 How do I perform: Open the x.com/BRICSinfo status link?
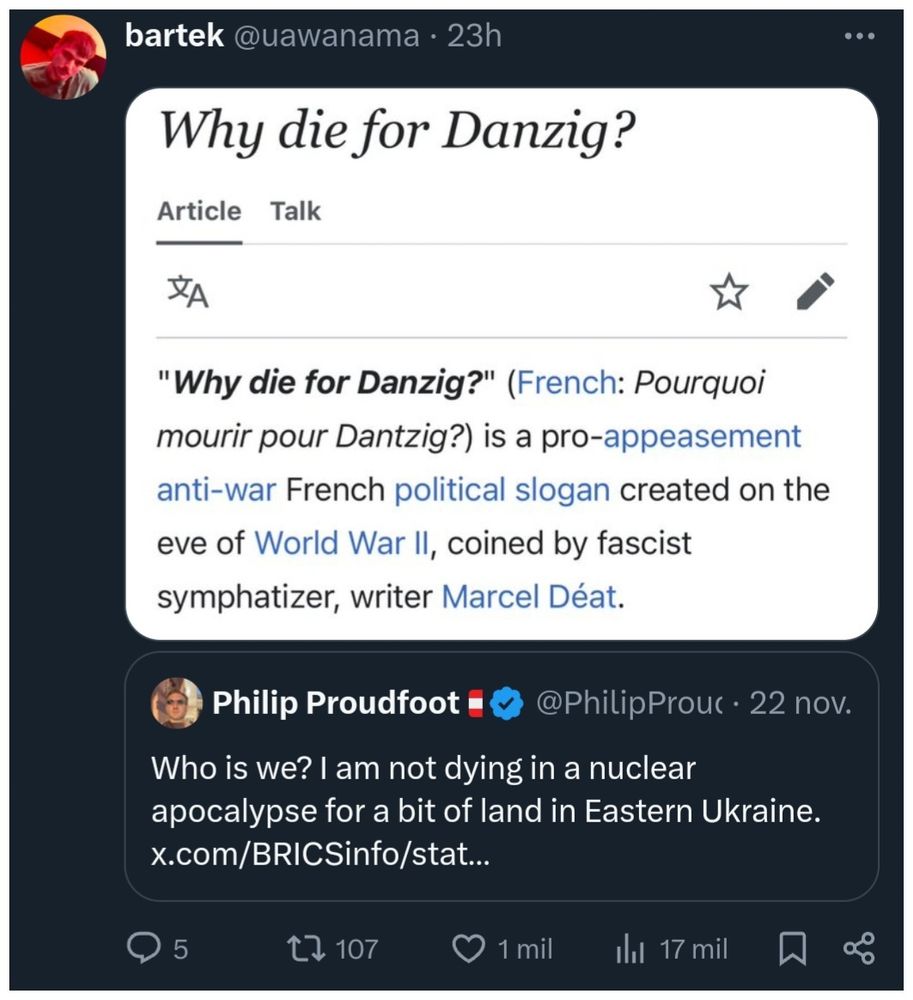coord(320,855)
